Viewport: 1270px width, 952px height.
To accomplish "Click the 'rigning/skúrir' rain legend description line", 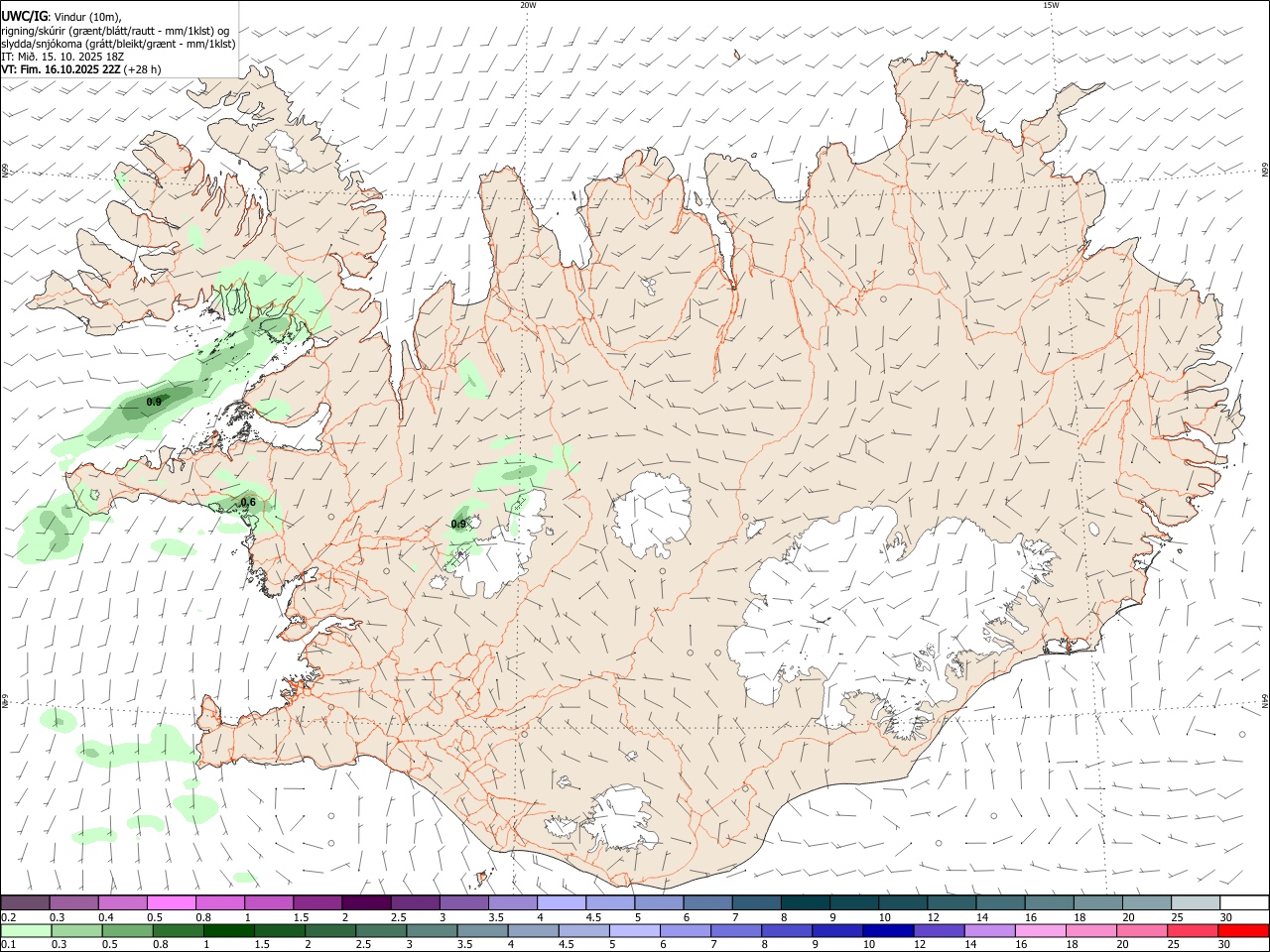I will (x=115, y=31).
